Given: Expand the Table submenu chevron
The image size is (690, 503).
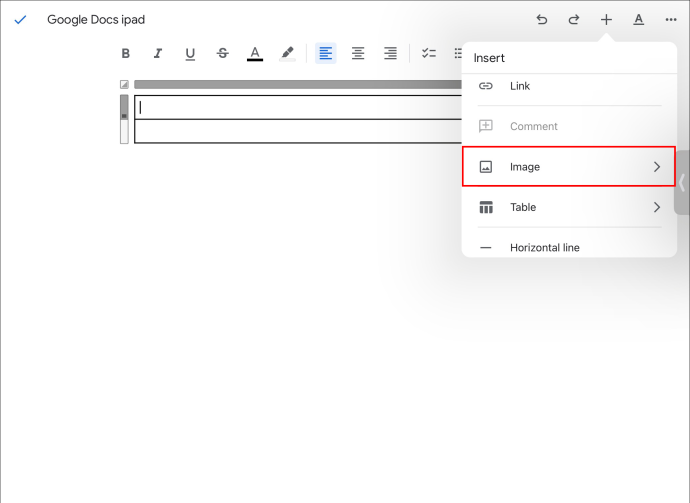Looking at the screenshot, I should coord(657,207).
